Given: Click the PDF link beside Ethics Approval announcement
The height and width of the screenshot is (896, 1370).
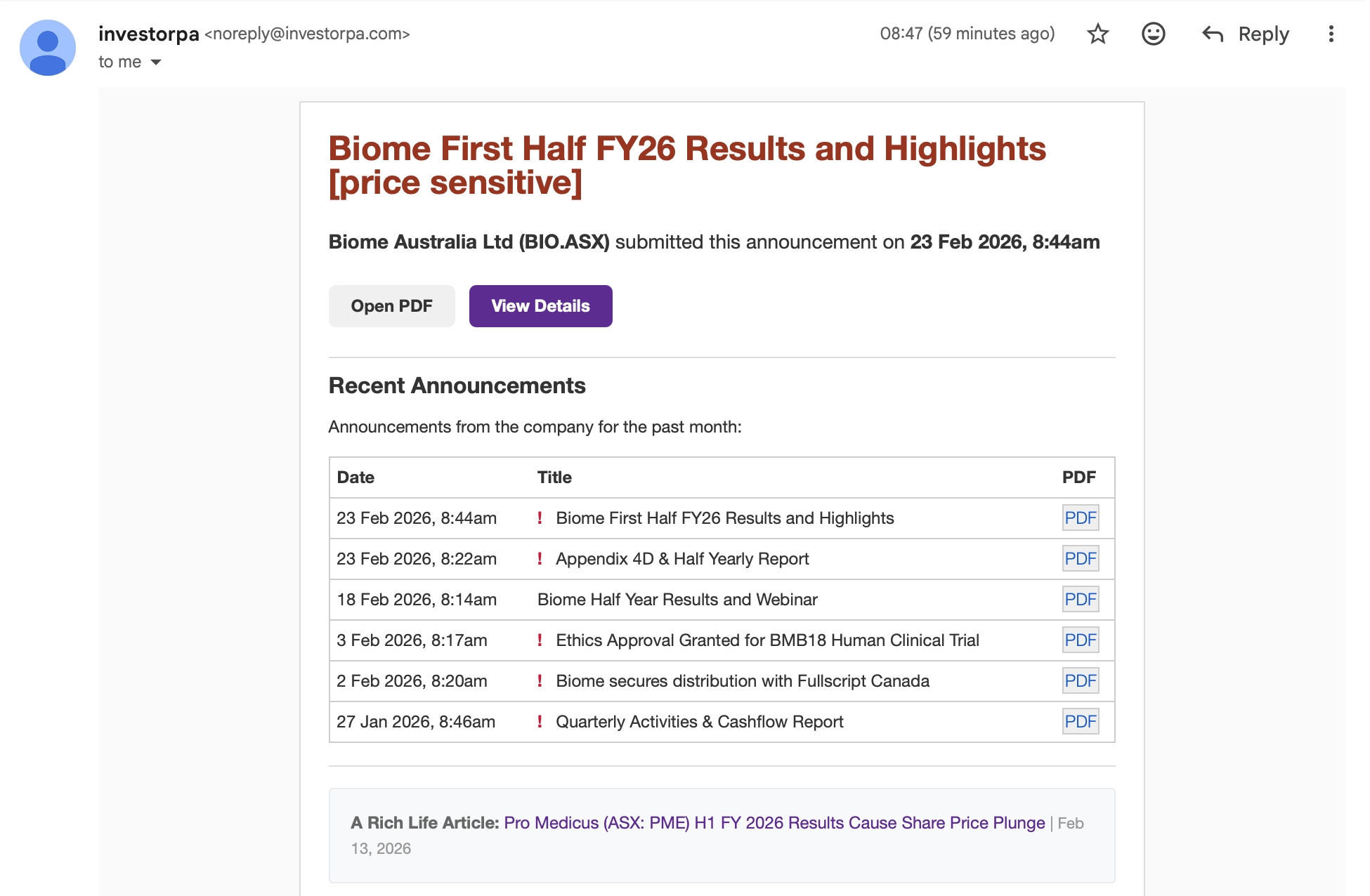Looking at the screenshot, I should pos(1080,640).
